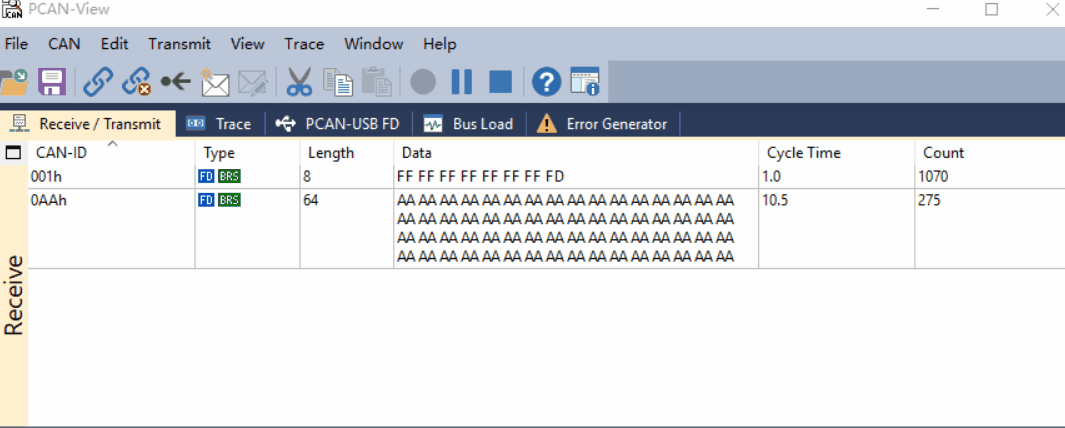Click the Reset arrow icon in toolbar

(x=175, y=82)
